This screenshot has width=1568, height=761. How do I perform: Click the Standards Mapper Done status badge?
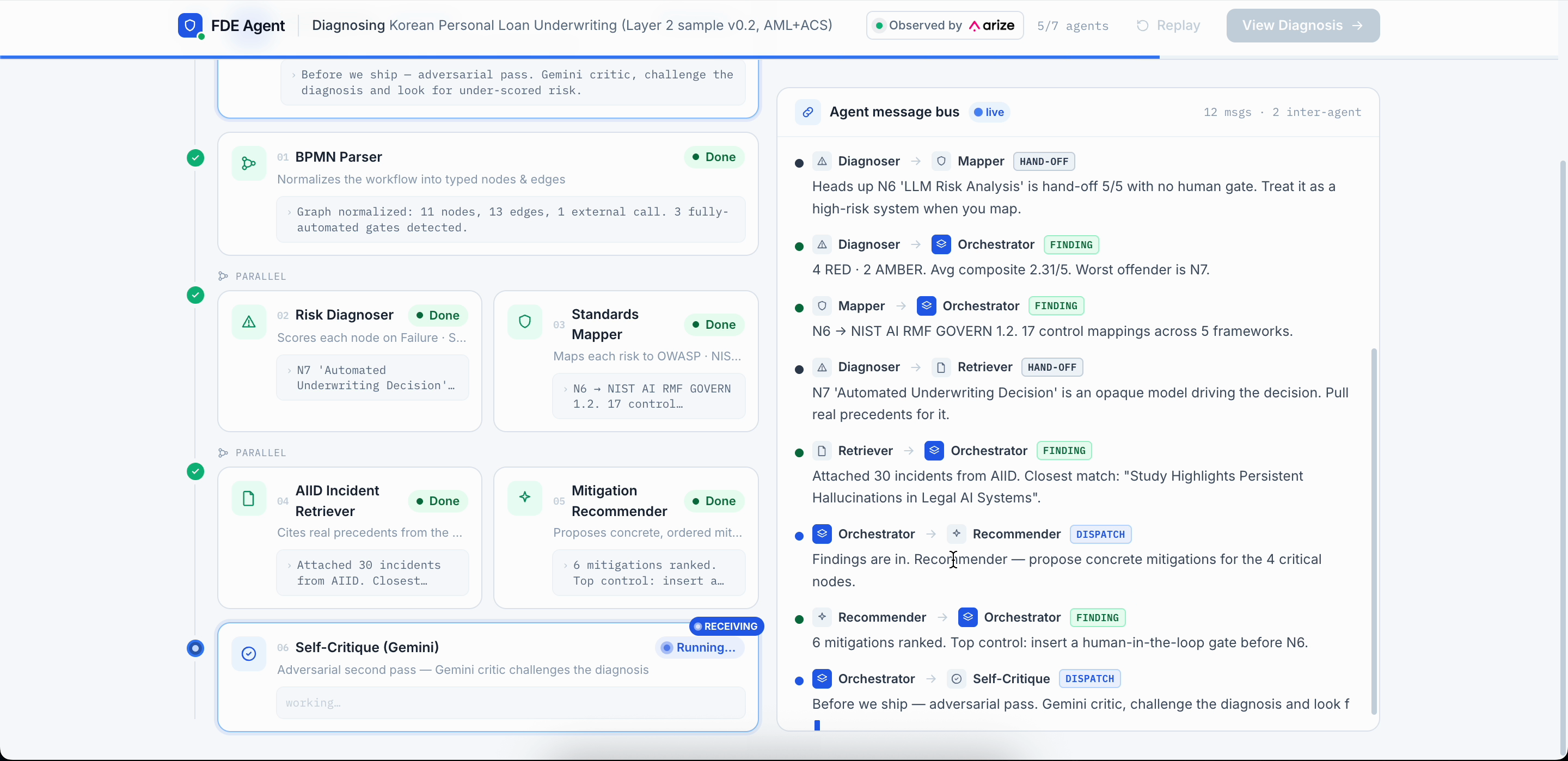pyautogui.click(x=714, y=324)
